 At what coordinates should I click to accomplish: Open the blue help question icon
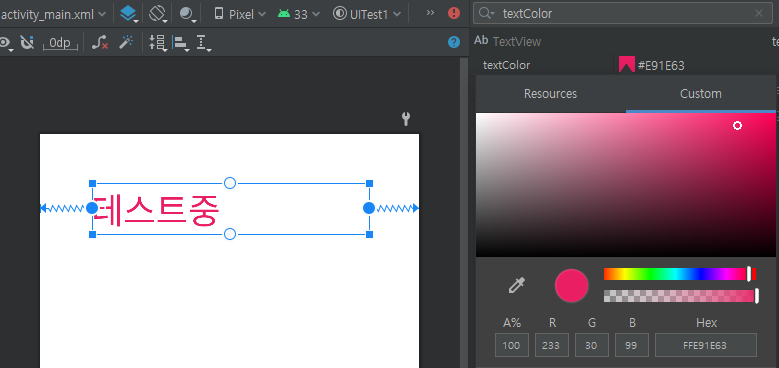(x=454, y=42)
